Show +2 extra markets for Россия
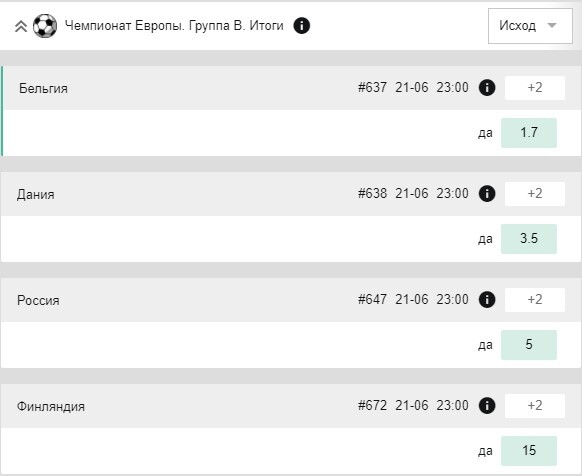Viewport: 582px width, 476px height. point(535,300)
